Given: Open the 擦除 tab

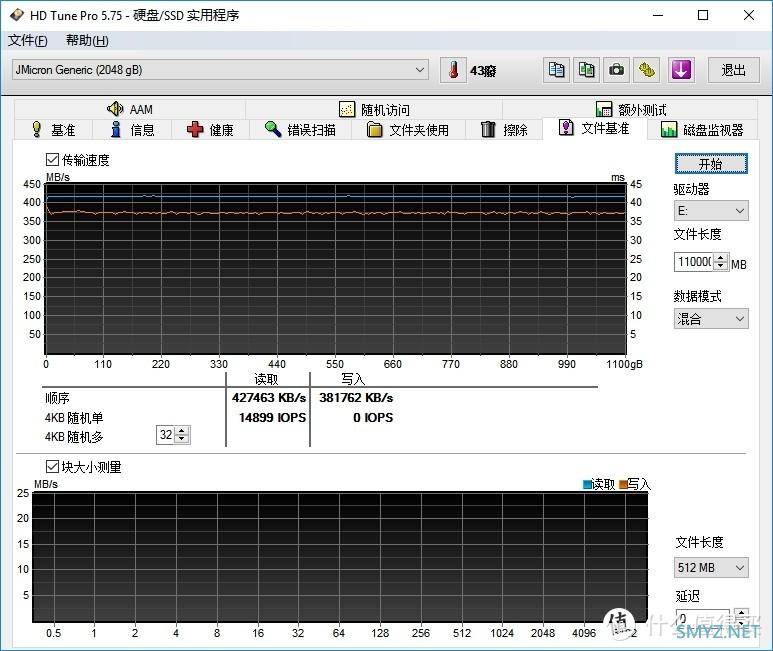Looking at the screenshot, I should [x=504, y=130].
